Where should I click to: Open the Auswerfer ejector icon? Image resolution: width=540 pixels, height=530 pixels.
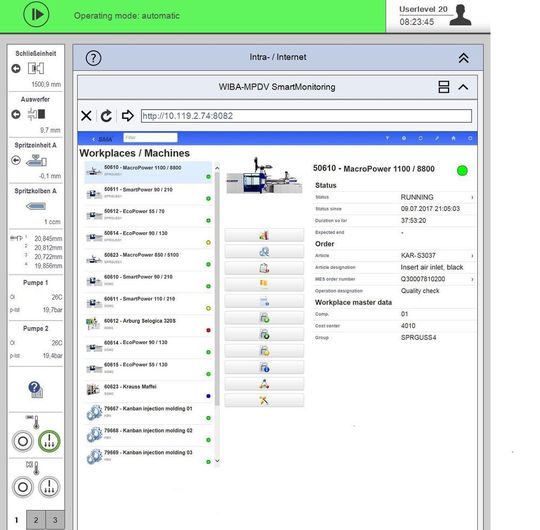point(37,114)
